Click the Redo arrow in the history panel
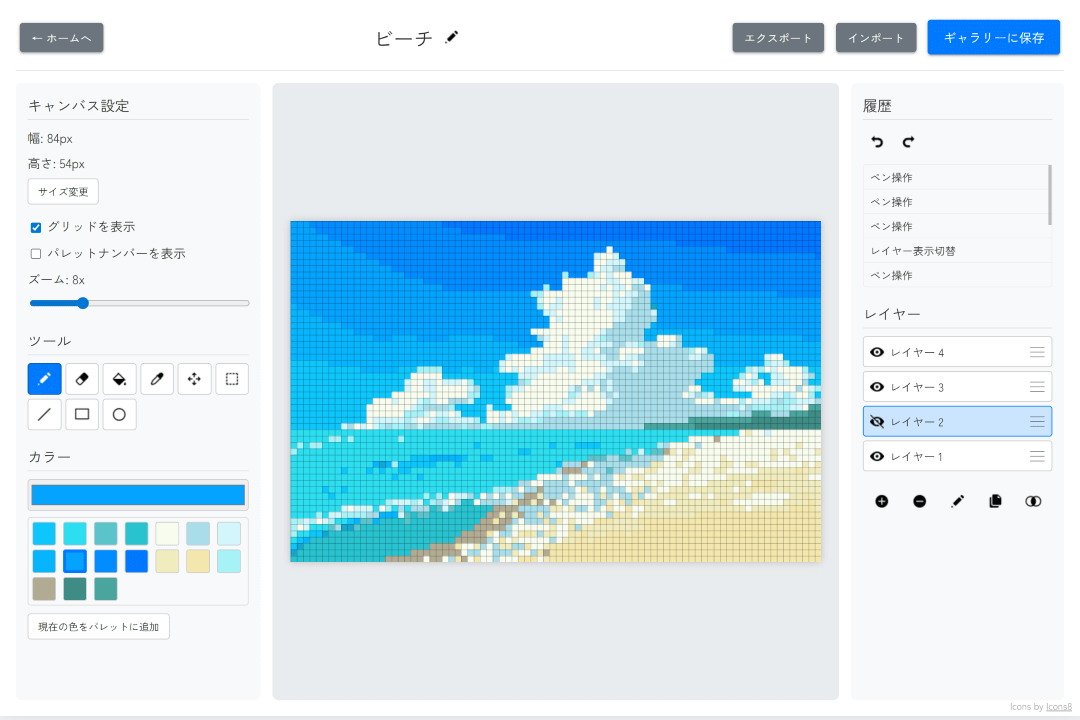1080x720 pixels. [907, 142]
